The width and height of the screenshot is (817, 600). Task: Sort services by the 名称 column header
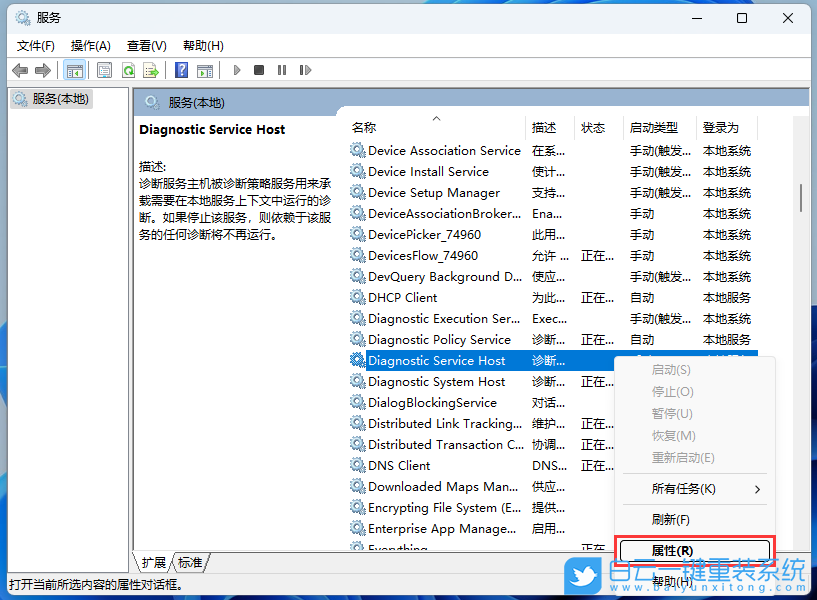pos(365,127)
